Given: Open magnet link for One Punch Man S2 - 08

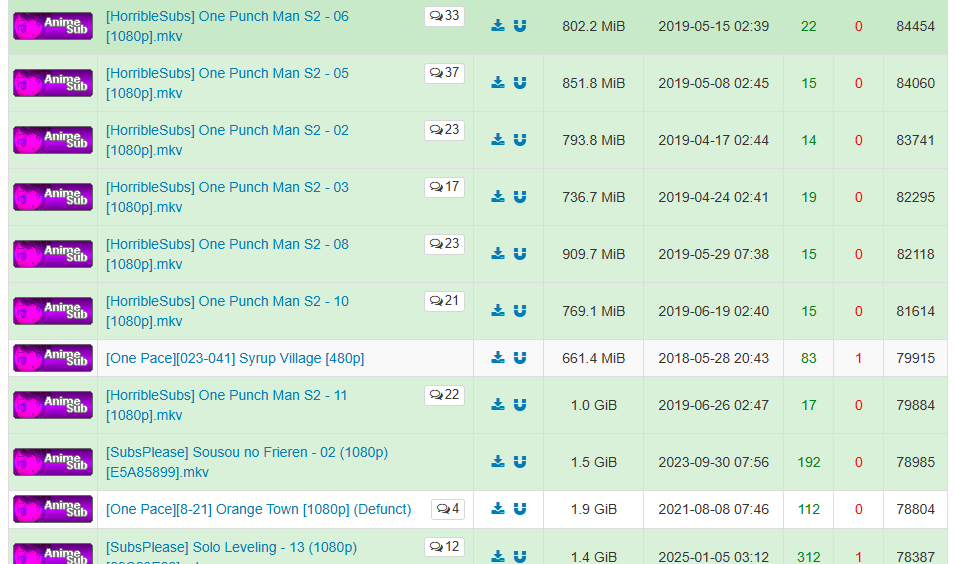Looking at the screenshot, I should [520, 254].
